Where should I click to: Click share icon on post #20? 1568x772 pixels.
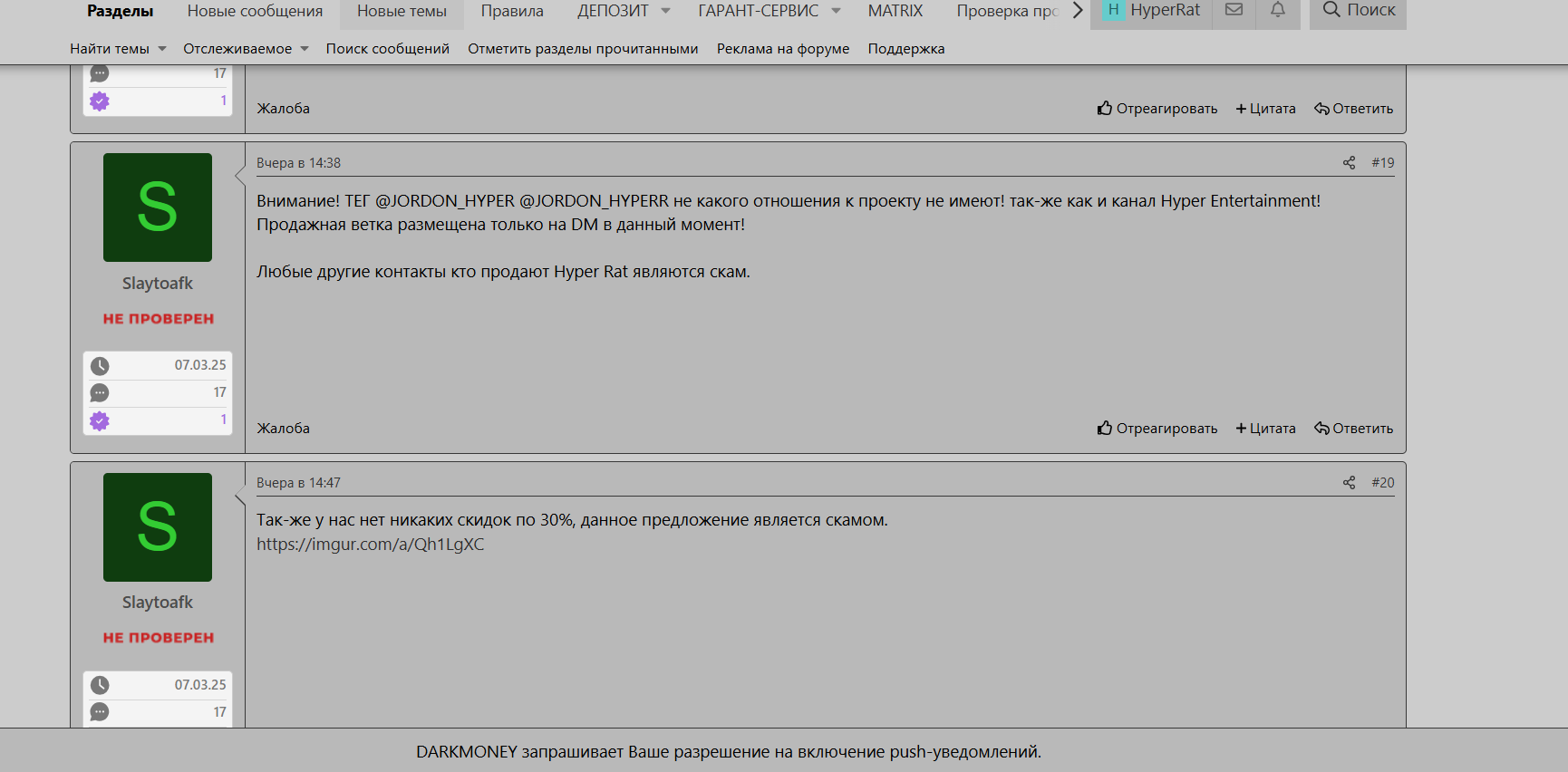[x=1349, y=483]
